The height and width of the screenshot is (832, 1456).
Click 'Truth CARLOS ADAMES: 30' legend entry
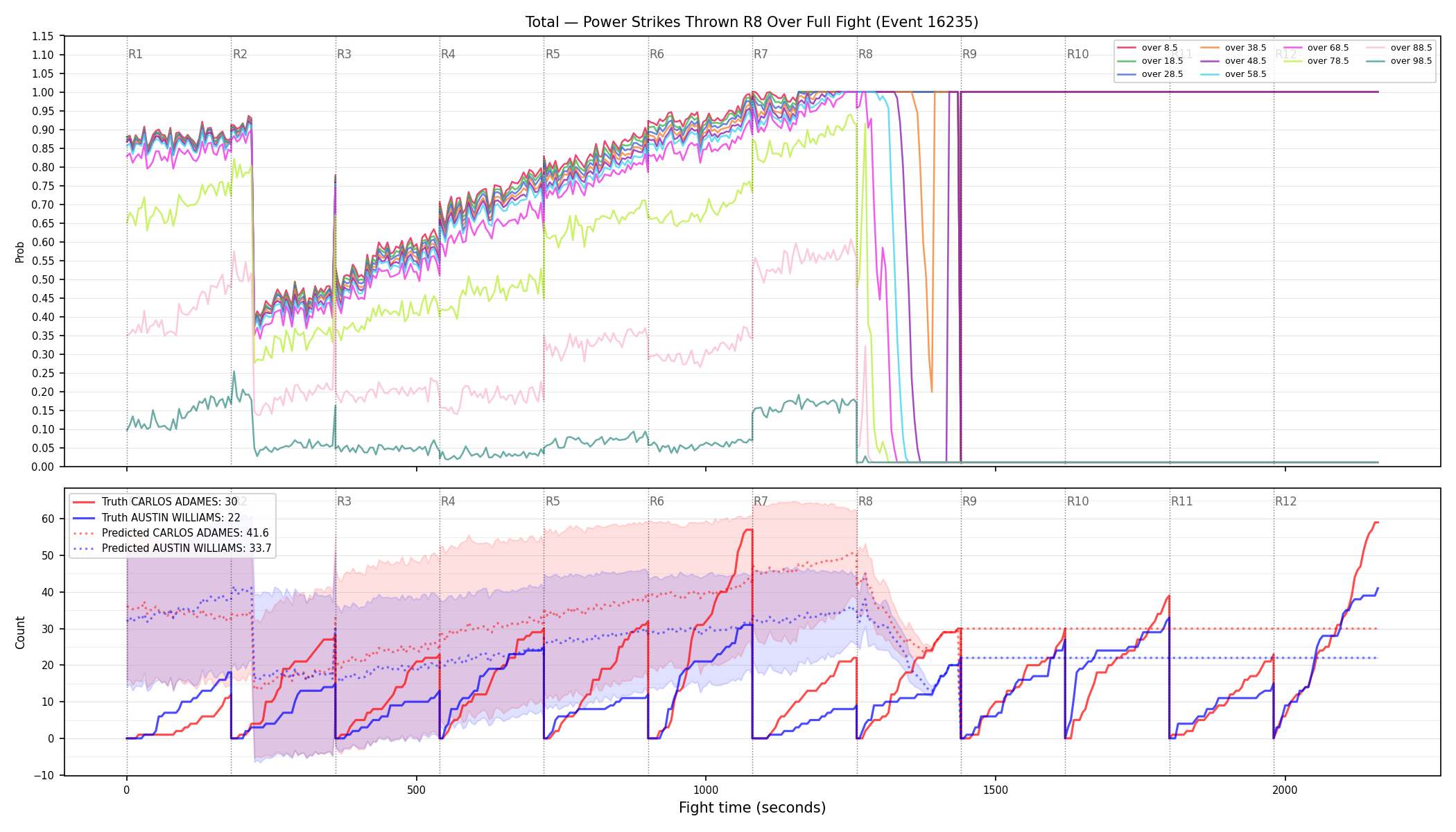155,502
